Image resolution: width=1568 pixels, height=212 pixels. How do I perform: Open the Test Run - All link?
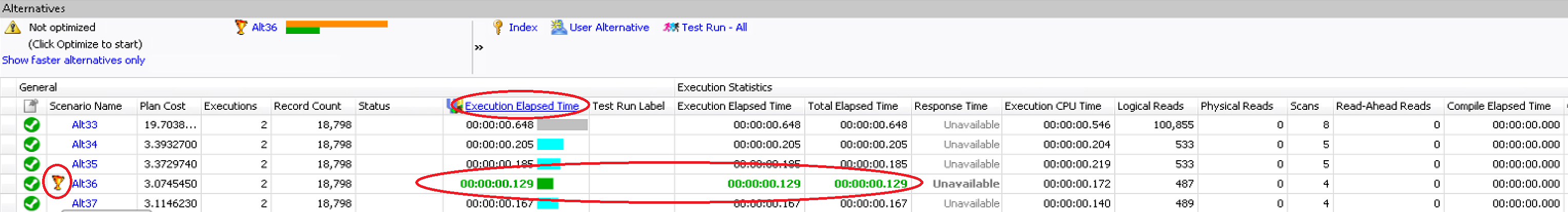[x=713, y=27]
